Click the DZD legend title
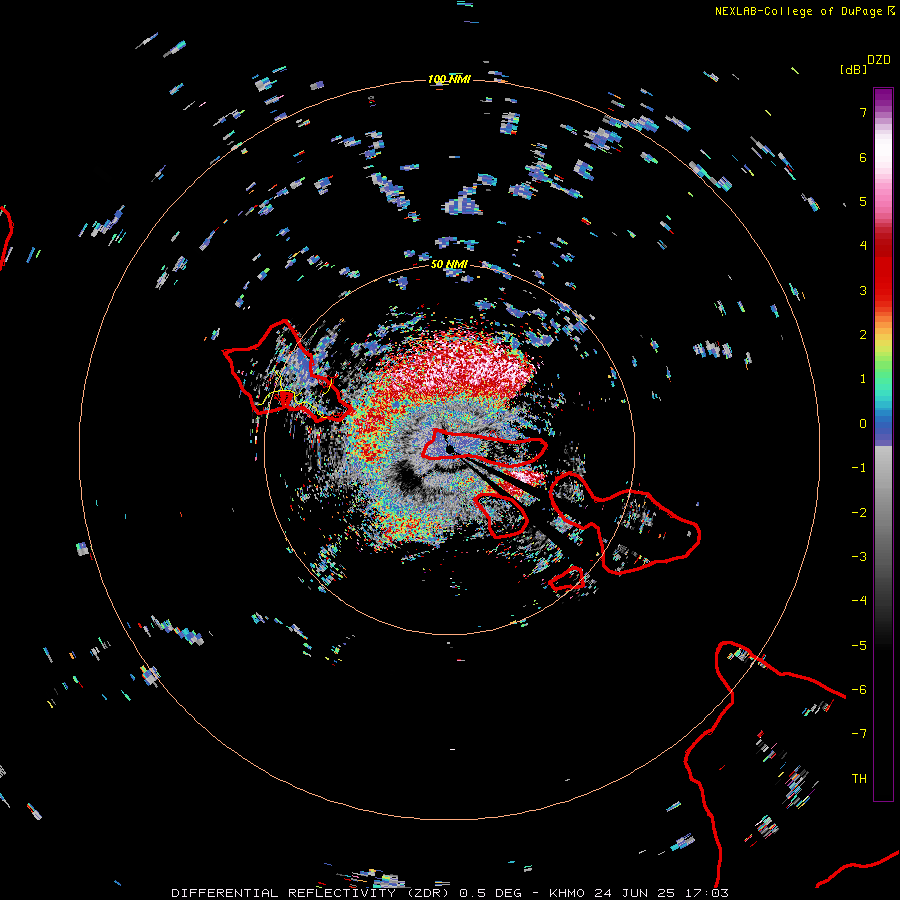The width and height of the screenshot is (900, 900). tap(879, 60)
